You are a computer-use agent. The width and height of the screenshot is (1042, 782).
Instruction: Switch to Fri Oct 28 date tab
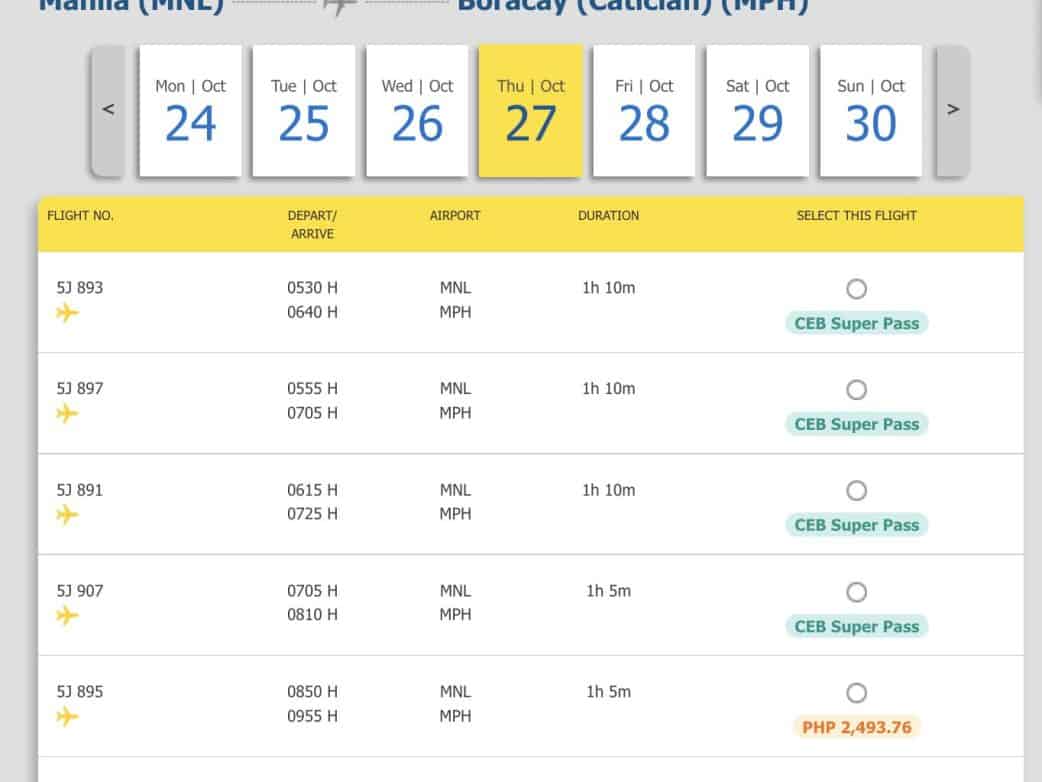(644, 111)
